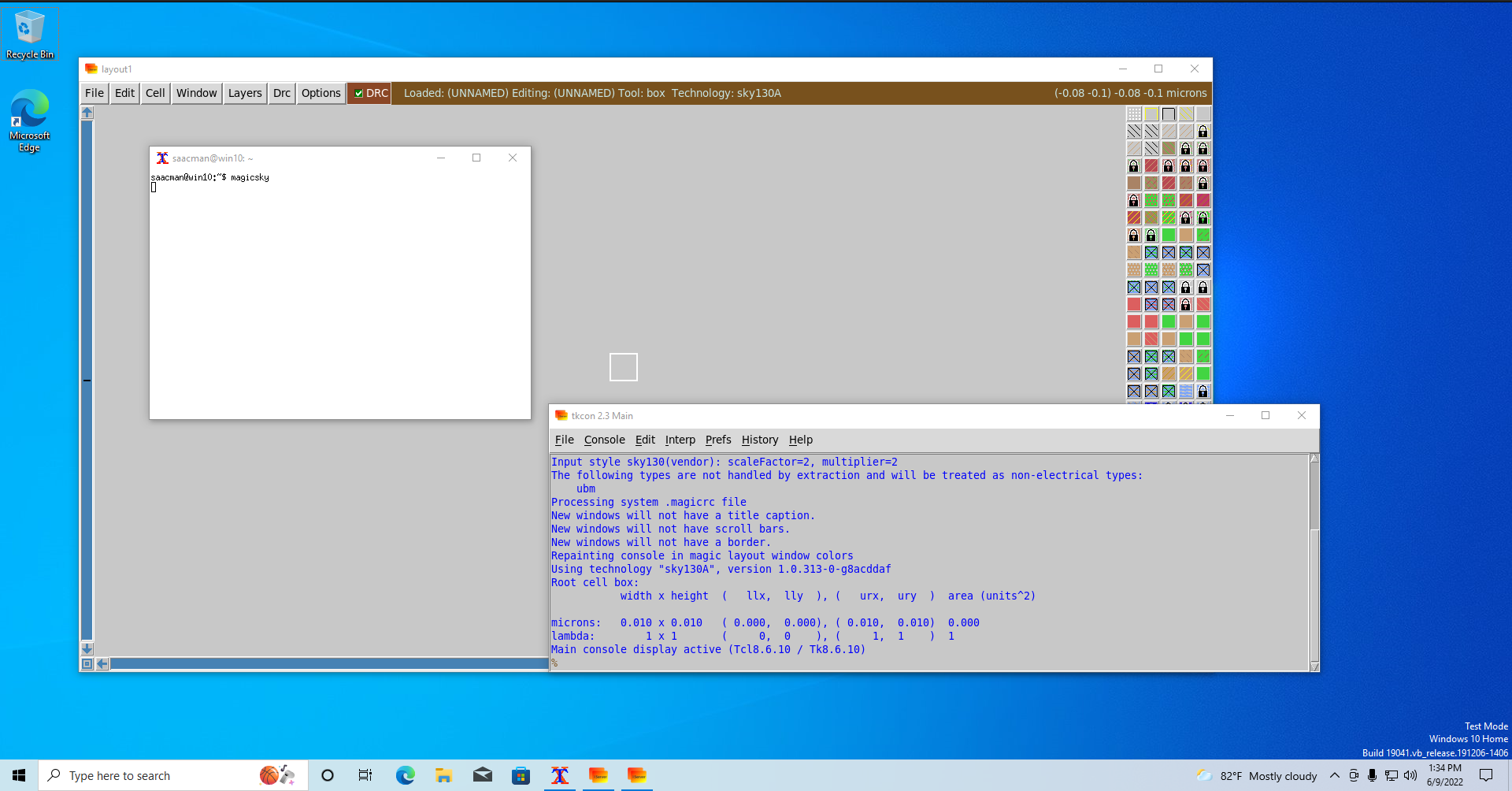Click the scroll-left arrow at the layout bottom
1512x791 pixels.
(102, 664)
